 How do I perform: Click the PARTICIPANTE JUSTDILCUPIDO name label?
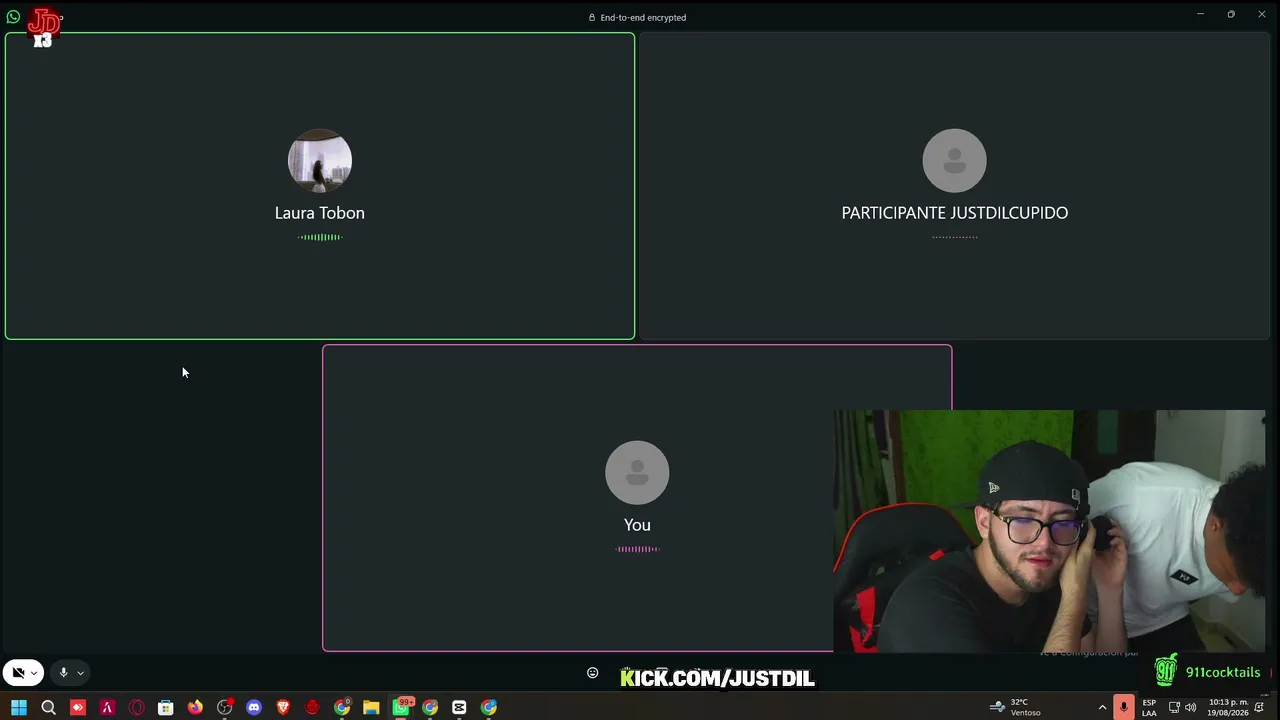point(955,213)
